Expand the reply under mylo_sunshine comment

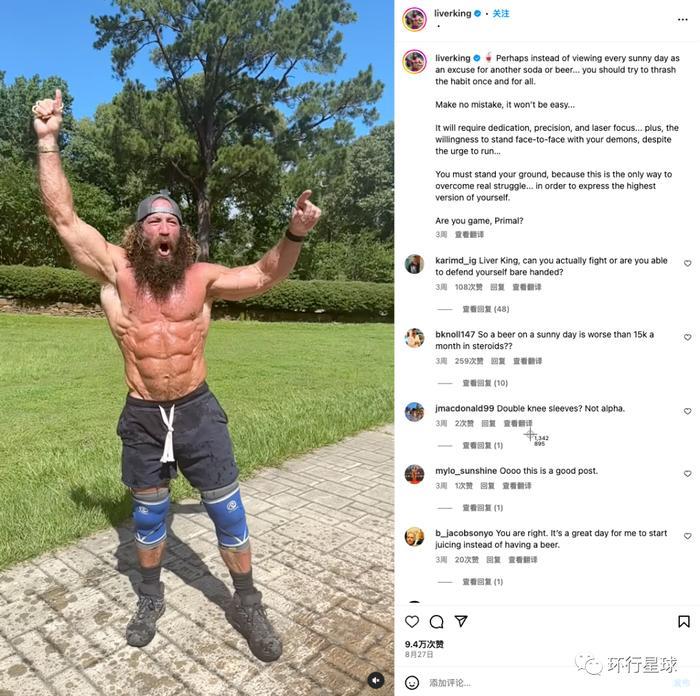[483, 508]
